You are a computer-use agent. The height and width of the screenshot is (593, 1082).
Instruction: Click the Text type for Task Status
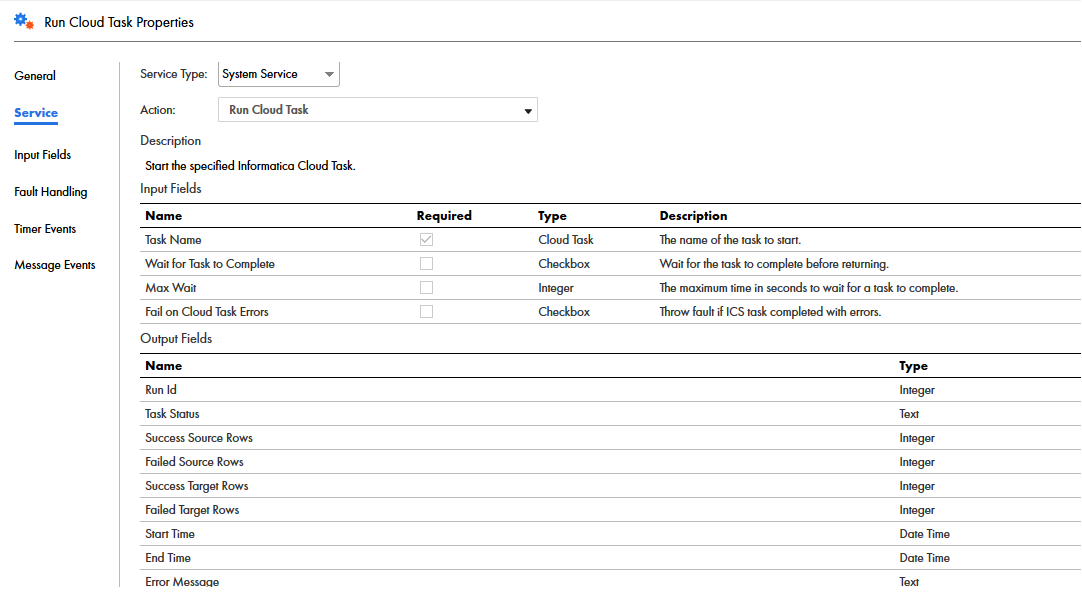point(909,414)
